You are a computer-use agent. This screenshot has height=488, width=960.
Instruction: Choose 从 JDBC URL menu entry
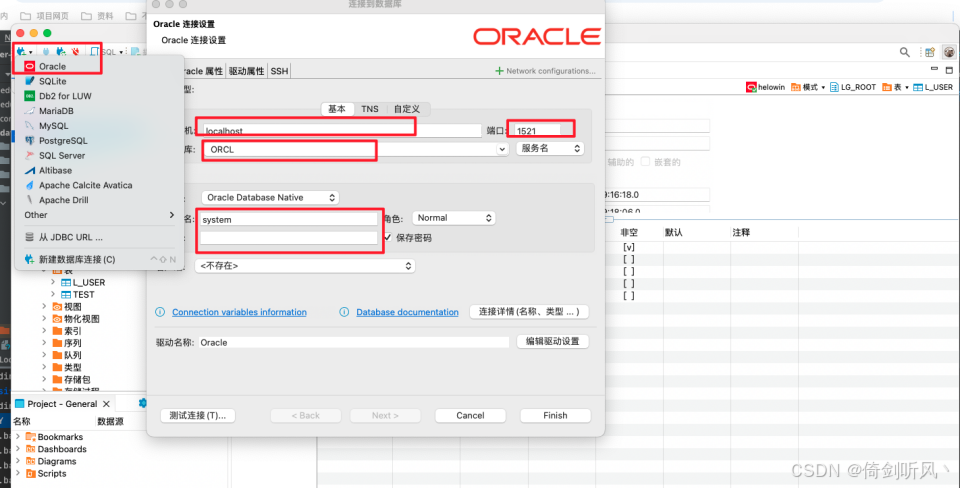pyautogui.click(x=99, y=237)
